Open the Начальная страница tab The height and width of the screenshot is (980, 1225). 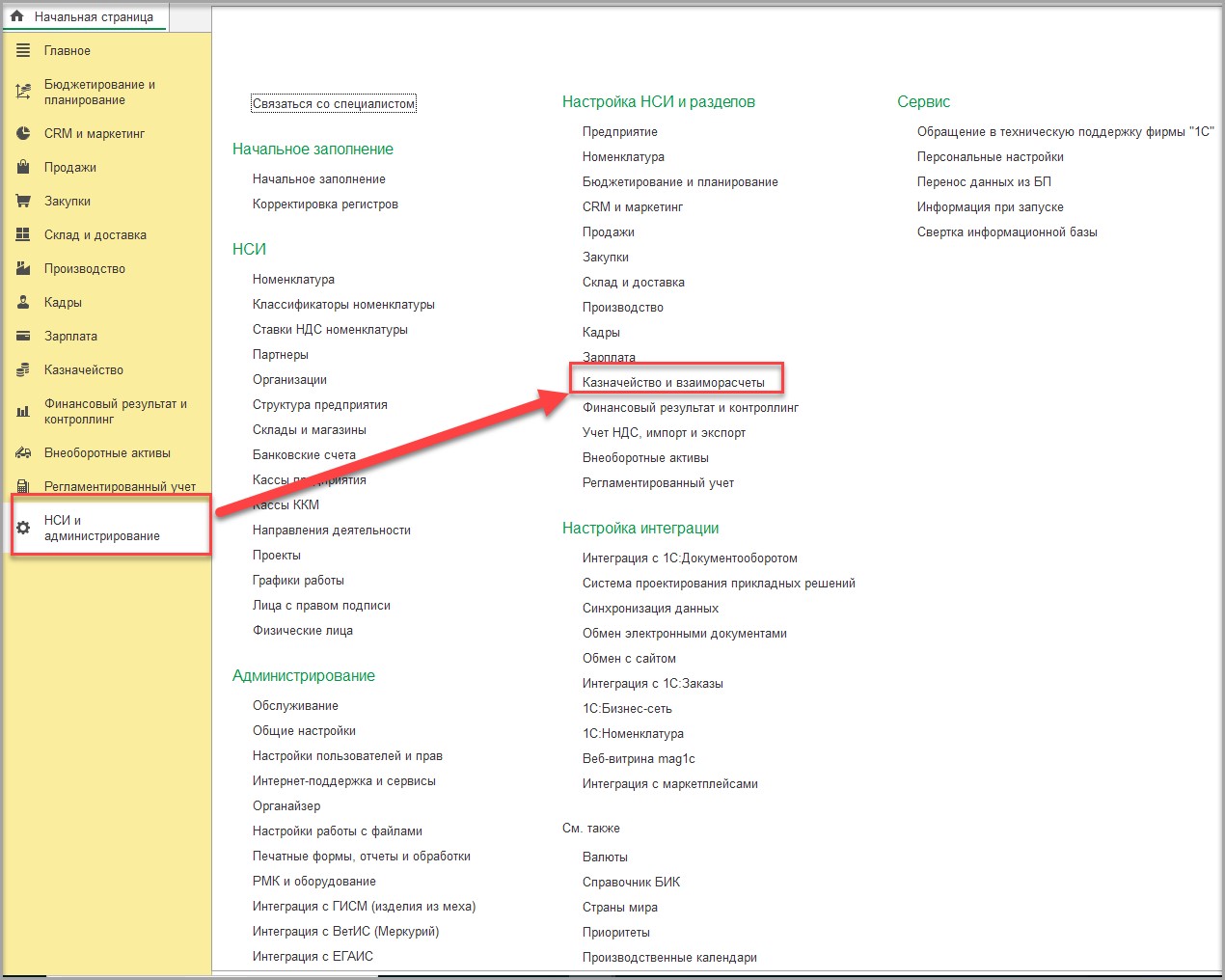pyautogui.click(x=93, y=16)
